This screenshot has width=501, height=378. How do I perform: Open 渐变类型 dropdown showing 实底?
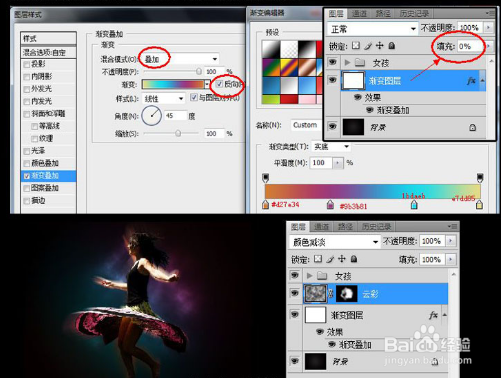(x=331, y=146)
